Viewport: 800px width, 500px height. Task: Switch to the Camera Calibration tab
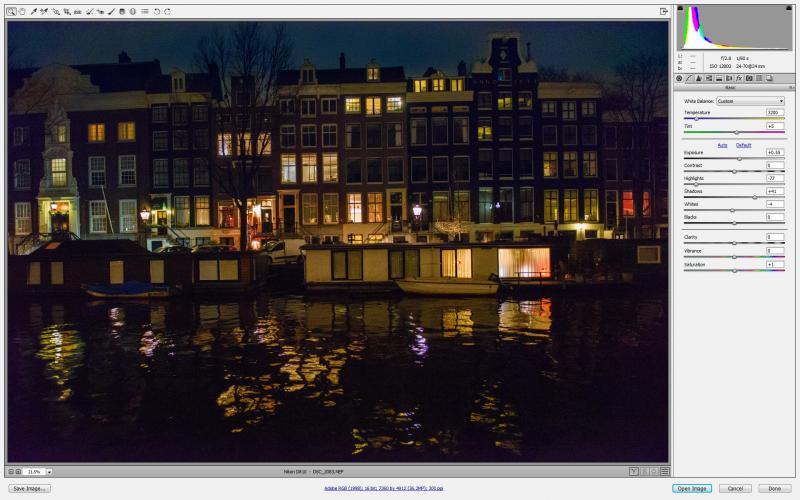(749, 78)
